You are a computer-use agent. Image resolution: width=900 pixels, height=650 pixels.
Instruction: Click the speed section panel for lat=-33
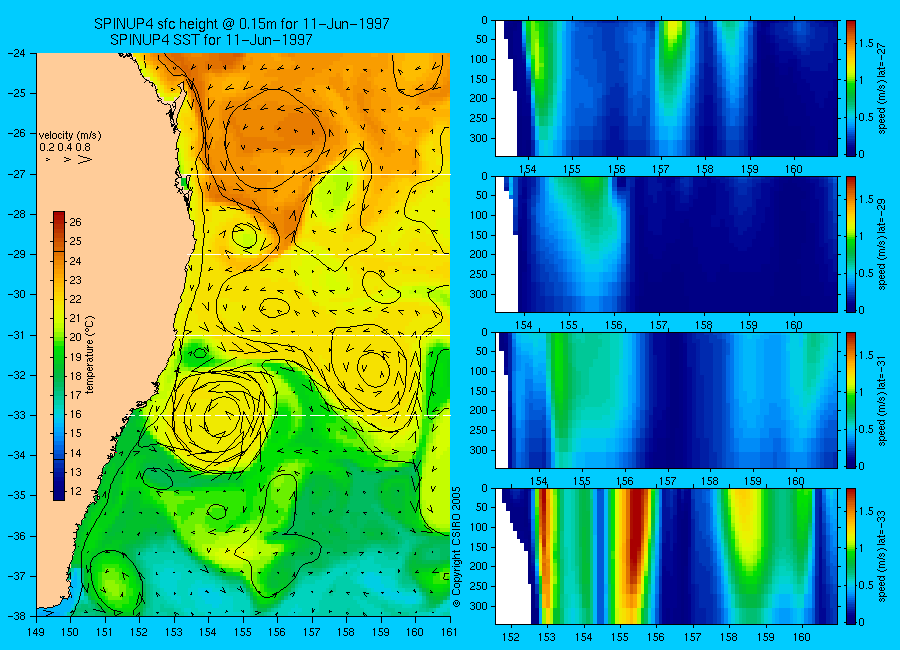[666, 556]
